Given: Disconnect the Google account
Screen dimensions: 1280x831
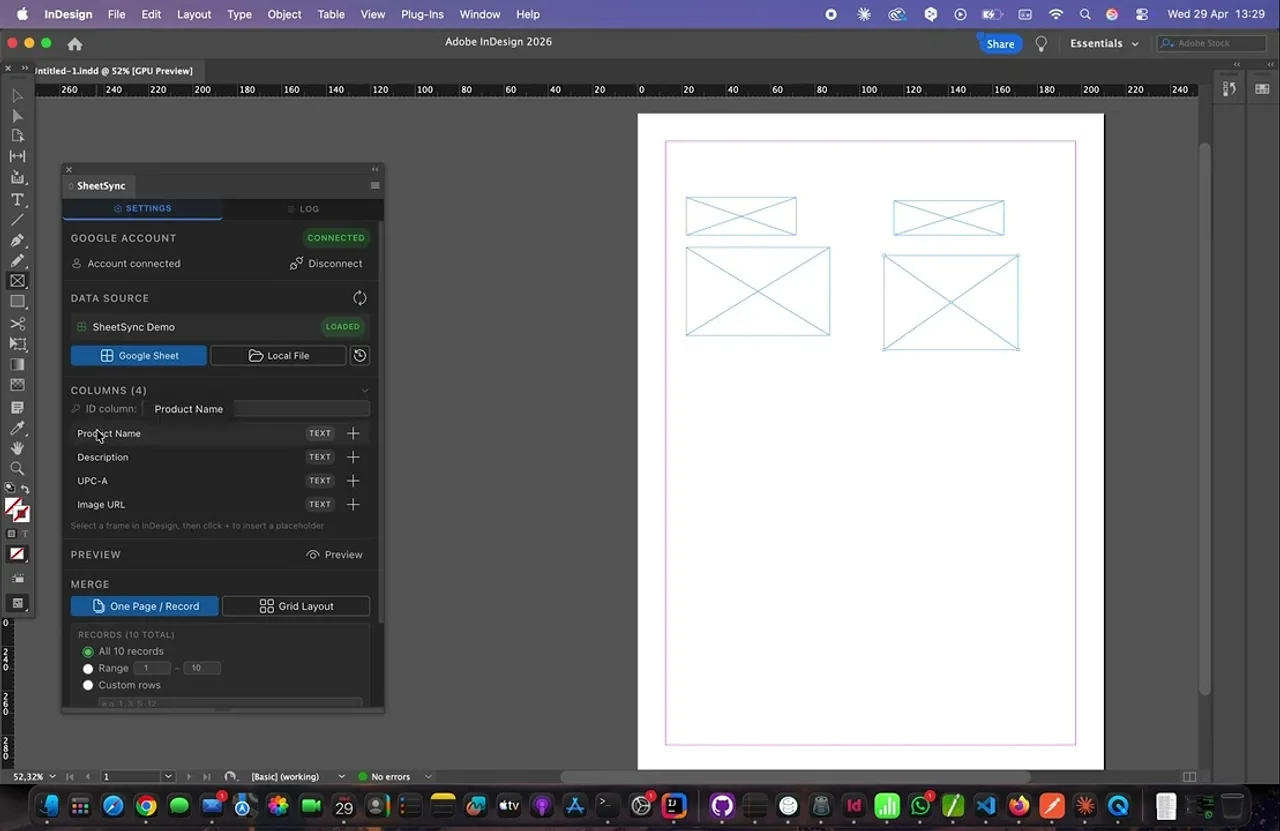Looking at the screenshot, I should [326, 264].
